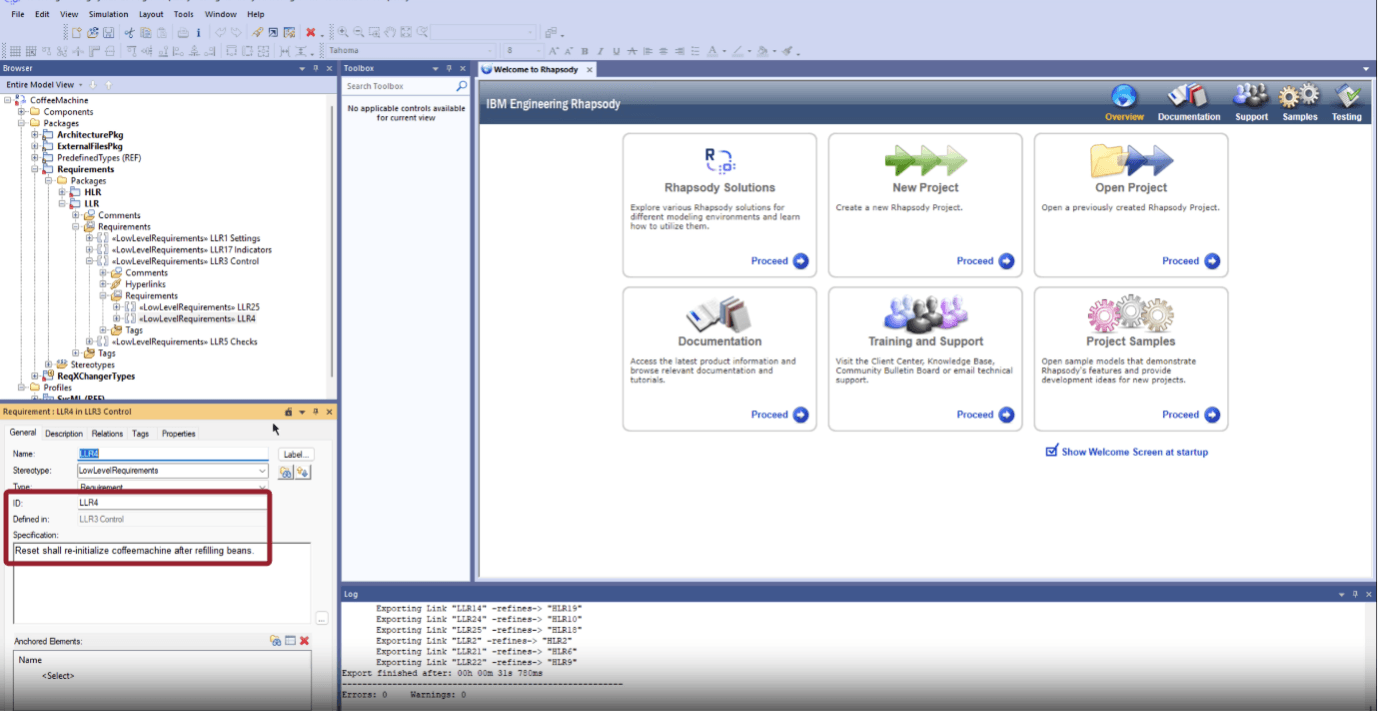Open the Testing checkmark icon in header
1381x715 pixels.
[1347, 96]
